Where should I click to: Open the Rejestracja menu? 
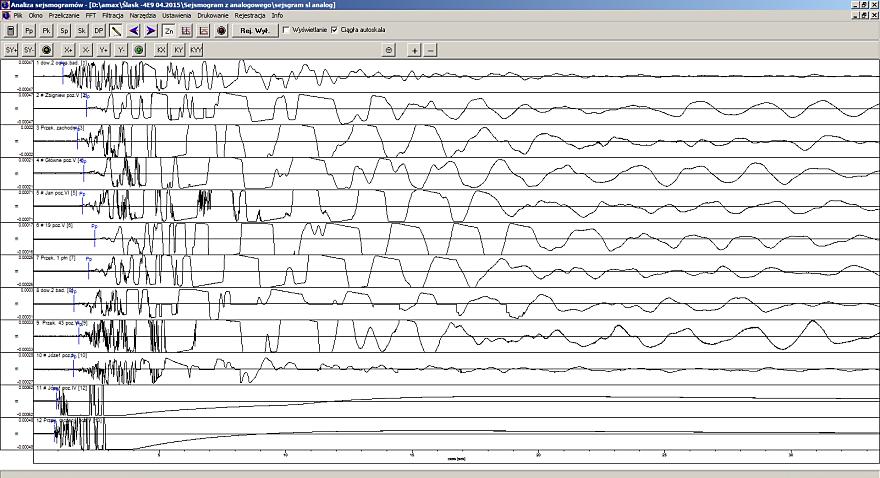pos(250,16)
